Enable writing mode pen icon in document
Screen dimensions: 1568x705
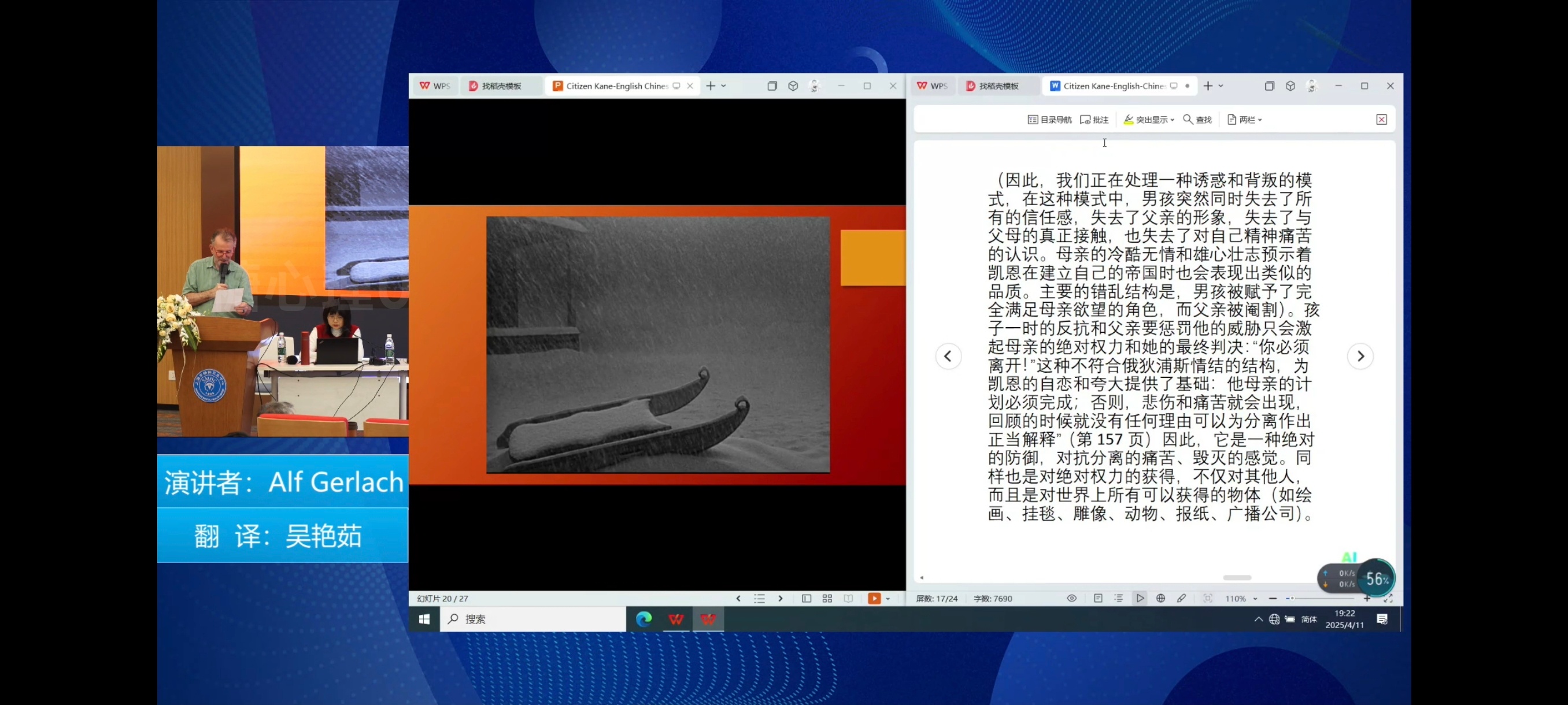(x=1181, y=599)
